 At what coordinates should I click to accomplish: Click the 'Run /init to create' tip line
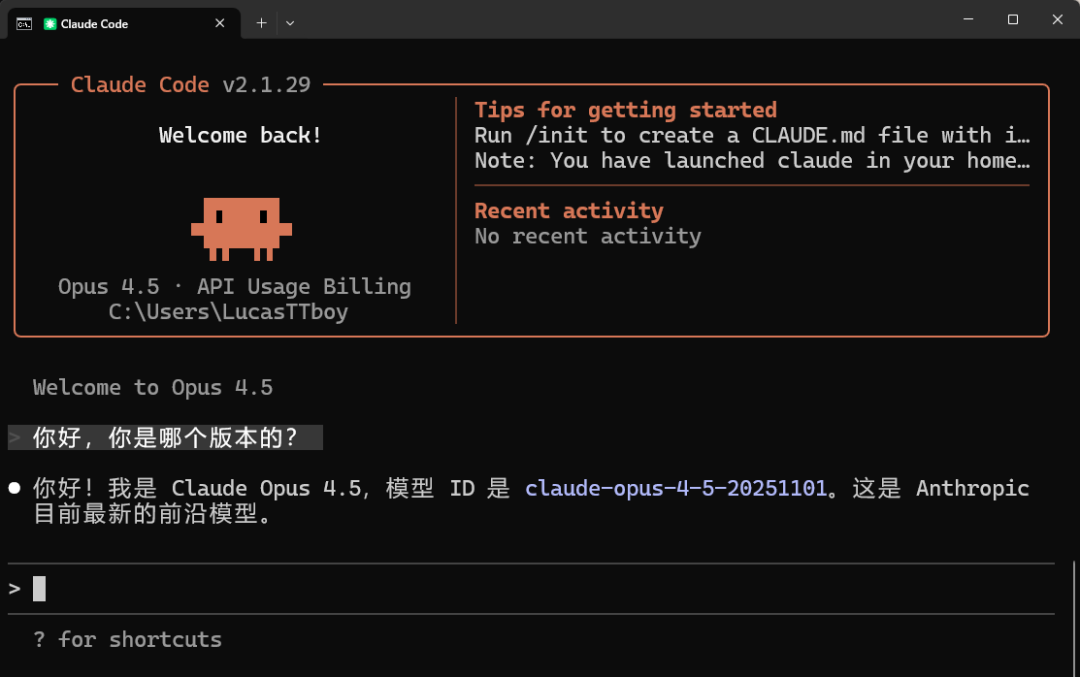(x=752, y=135)
